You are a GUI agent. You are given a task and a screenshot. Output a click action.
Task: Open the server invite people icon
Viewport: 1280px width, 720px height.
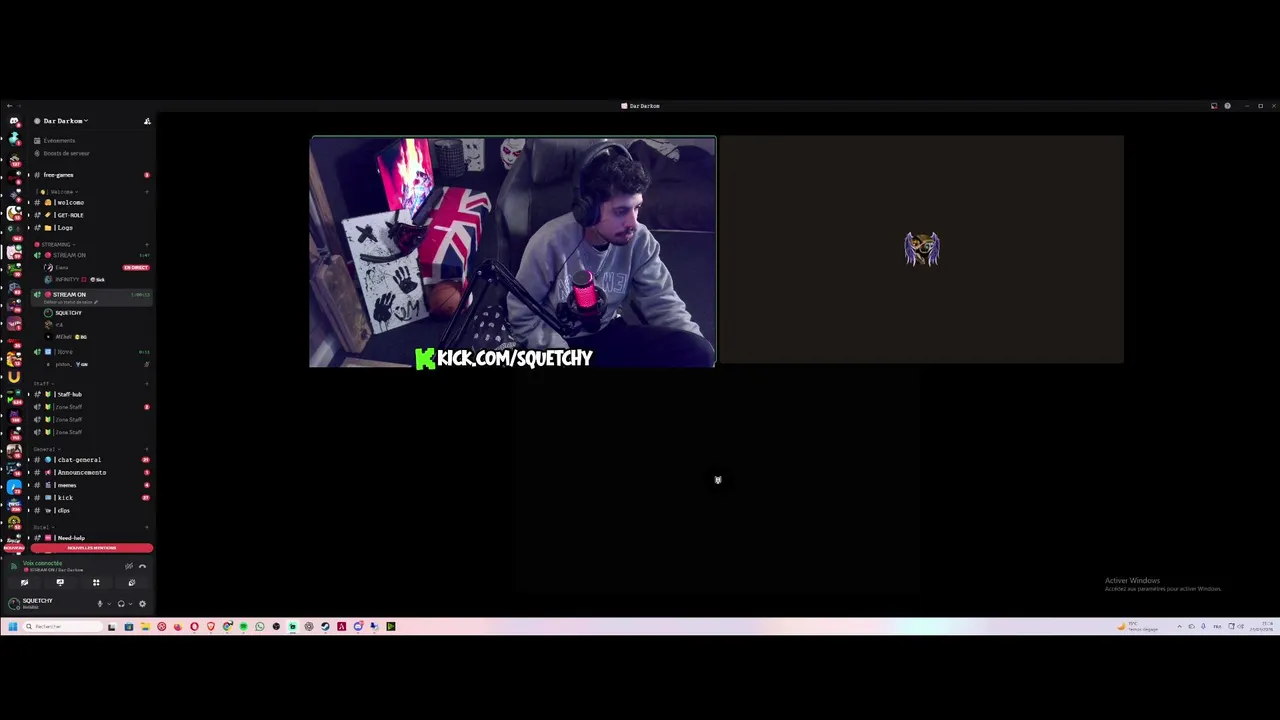pos(147,121)
